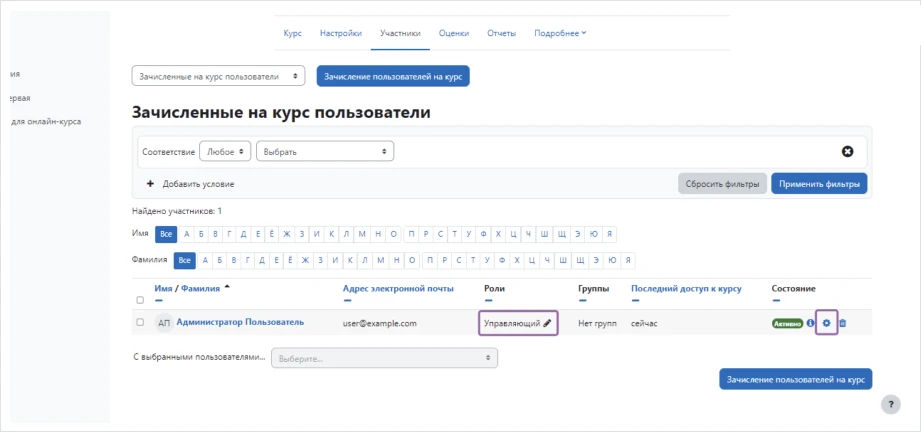Filter Имя by letter М
The image size is (921, 432).
362,234
